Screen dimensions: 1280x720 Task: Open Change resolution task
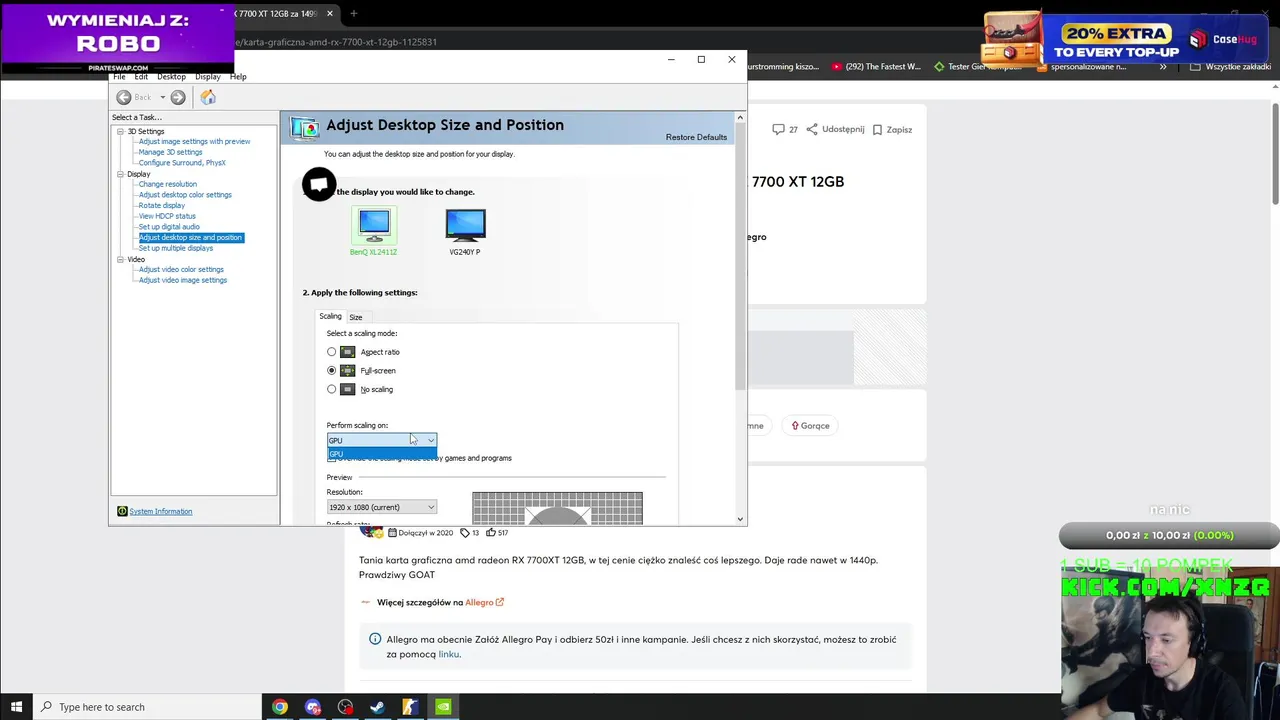pos(168,184)
